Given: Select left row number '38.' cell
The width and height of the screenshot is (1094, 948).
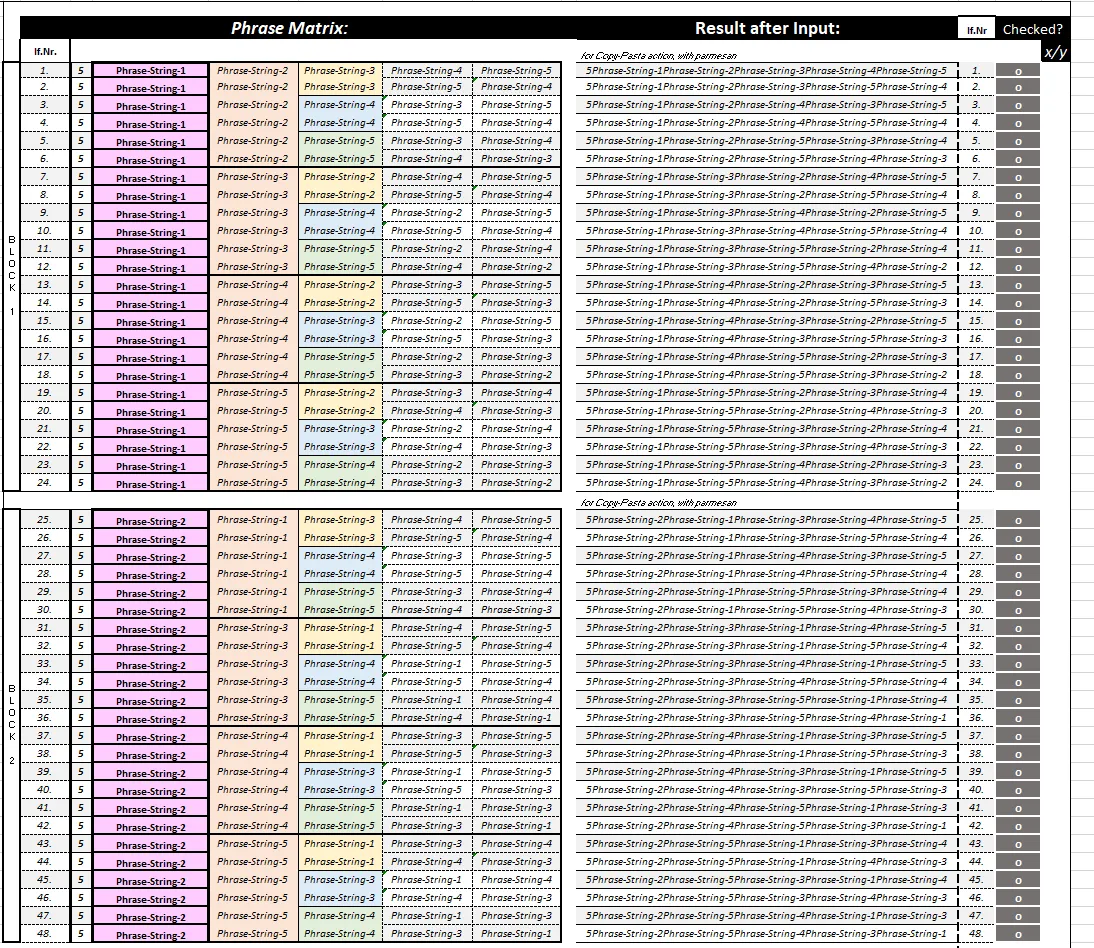Looking at the screenshot, I should (x=45, y=754).
